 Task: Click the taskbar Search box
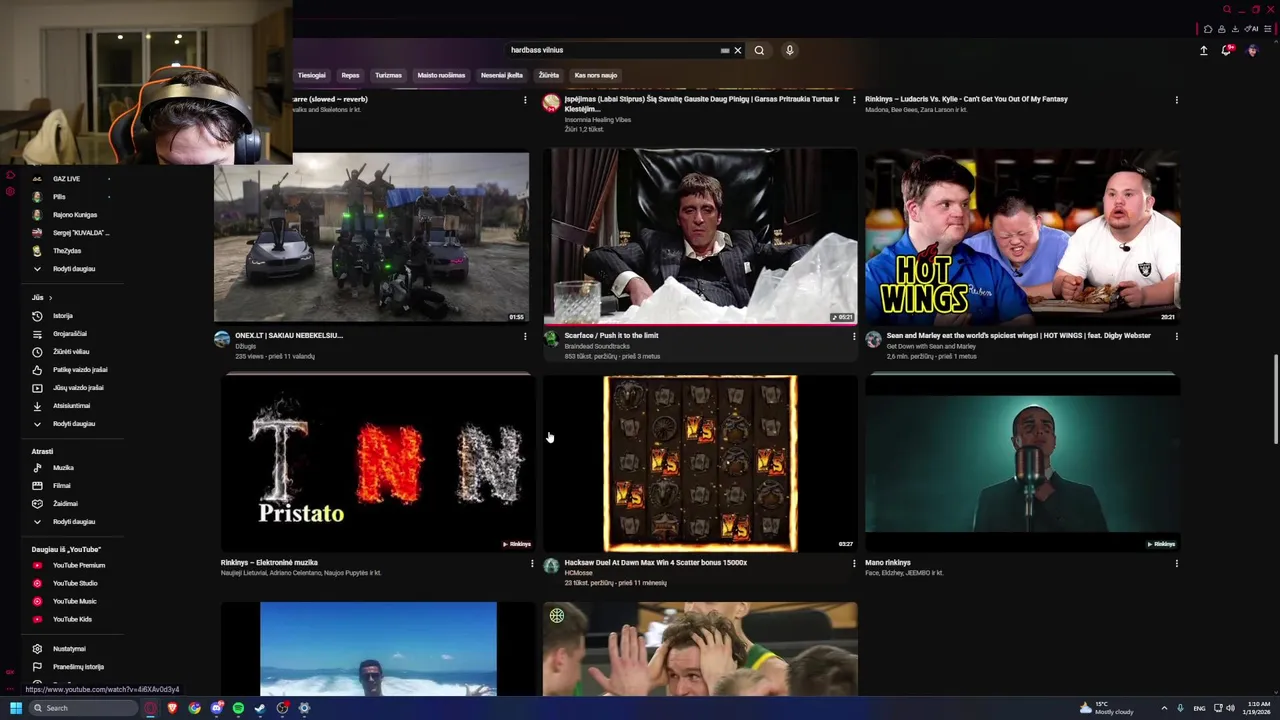[x=82, y=708]
